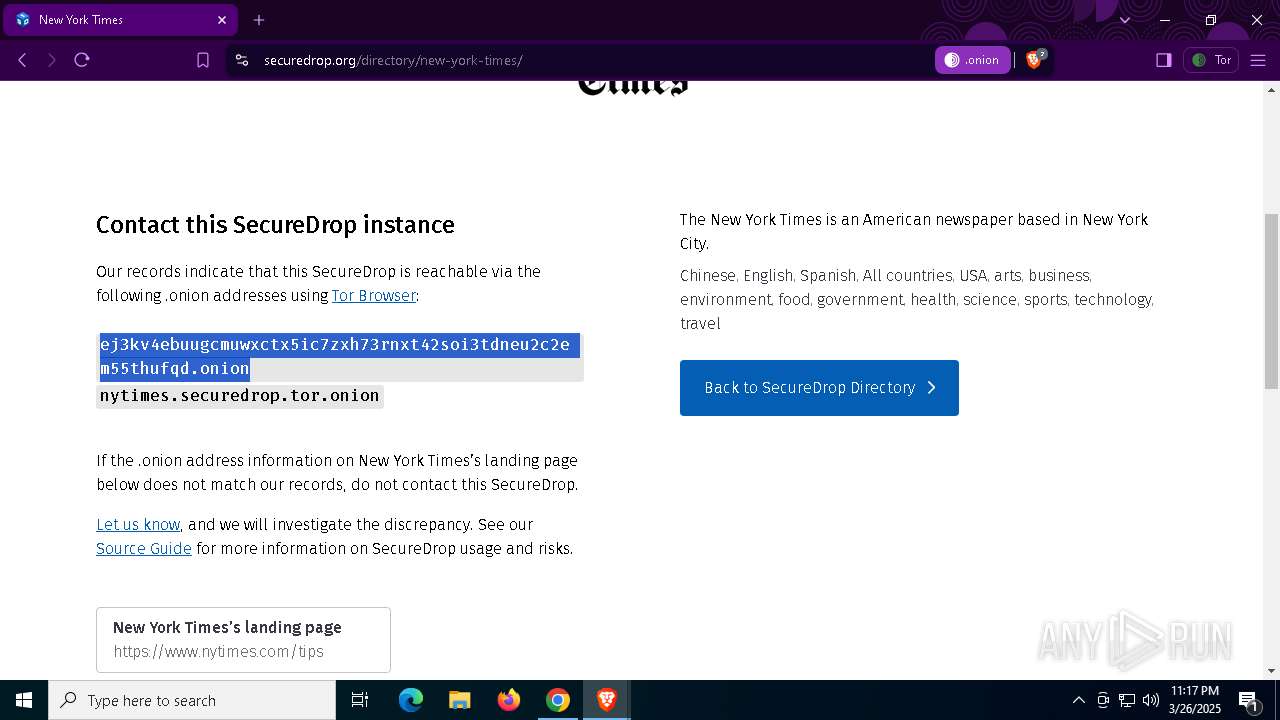The image size is (1280, 720).
Task: Expand the tab search dropdown arrow
Action: point(1125,20)
